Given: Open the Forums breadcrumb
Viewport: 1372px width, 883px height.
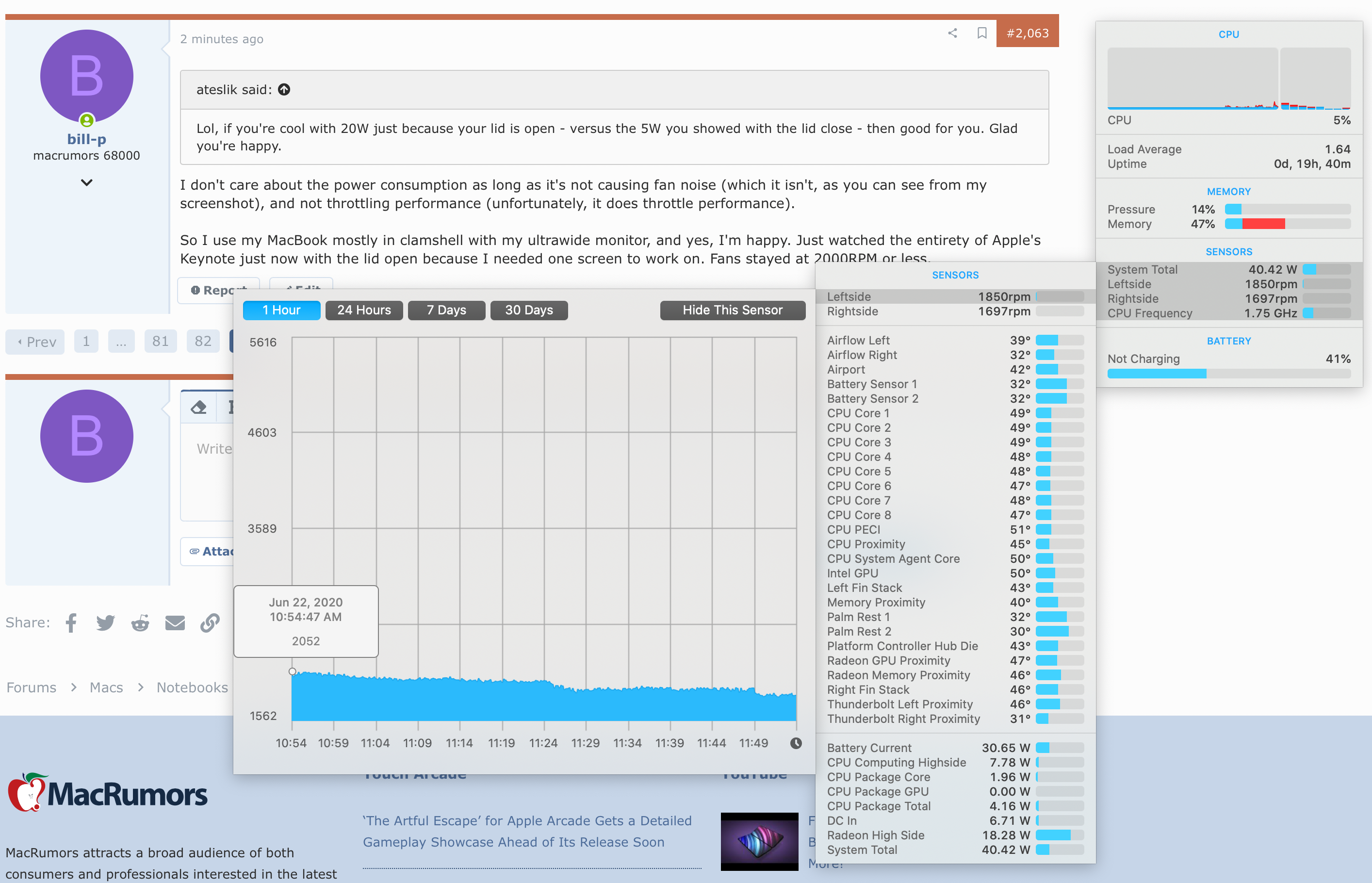Looking at the screenshot, I should coord(32,687).
